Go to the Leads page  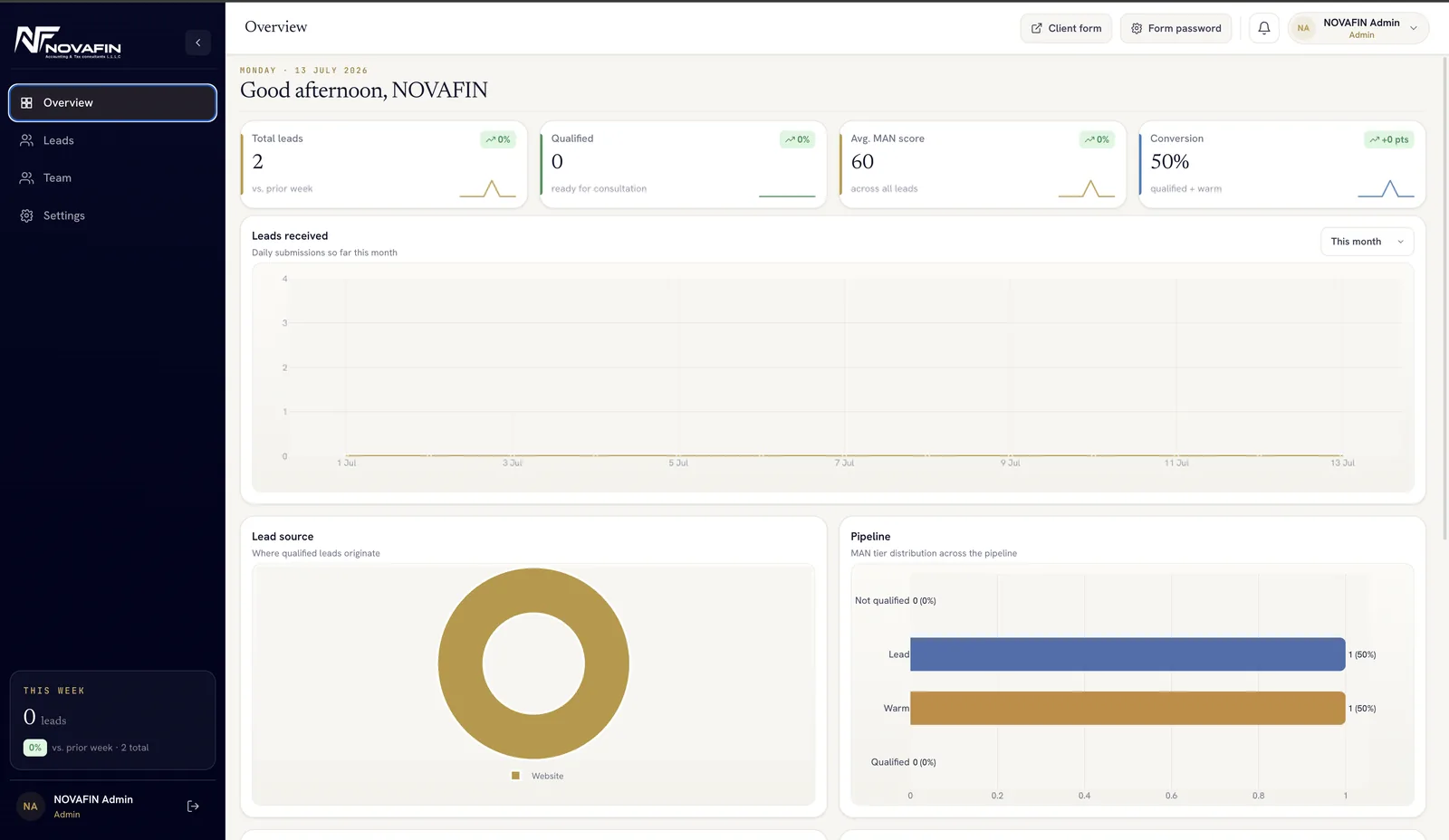click(112, 140)
